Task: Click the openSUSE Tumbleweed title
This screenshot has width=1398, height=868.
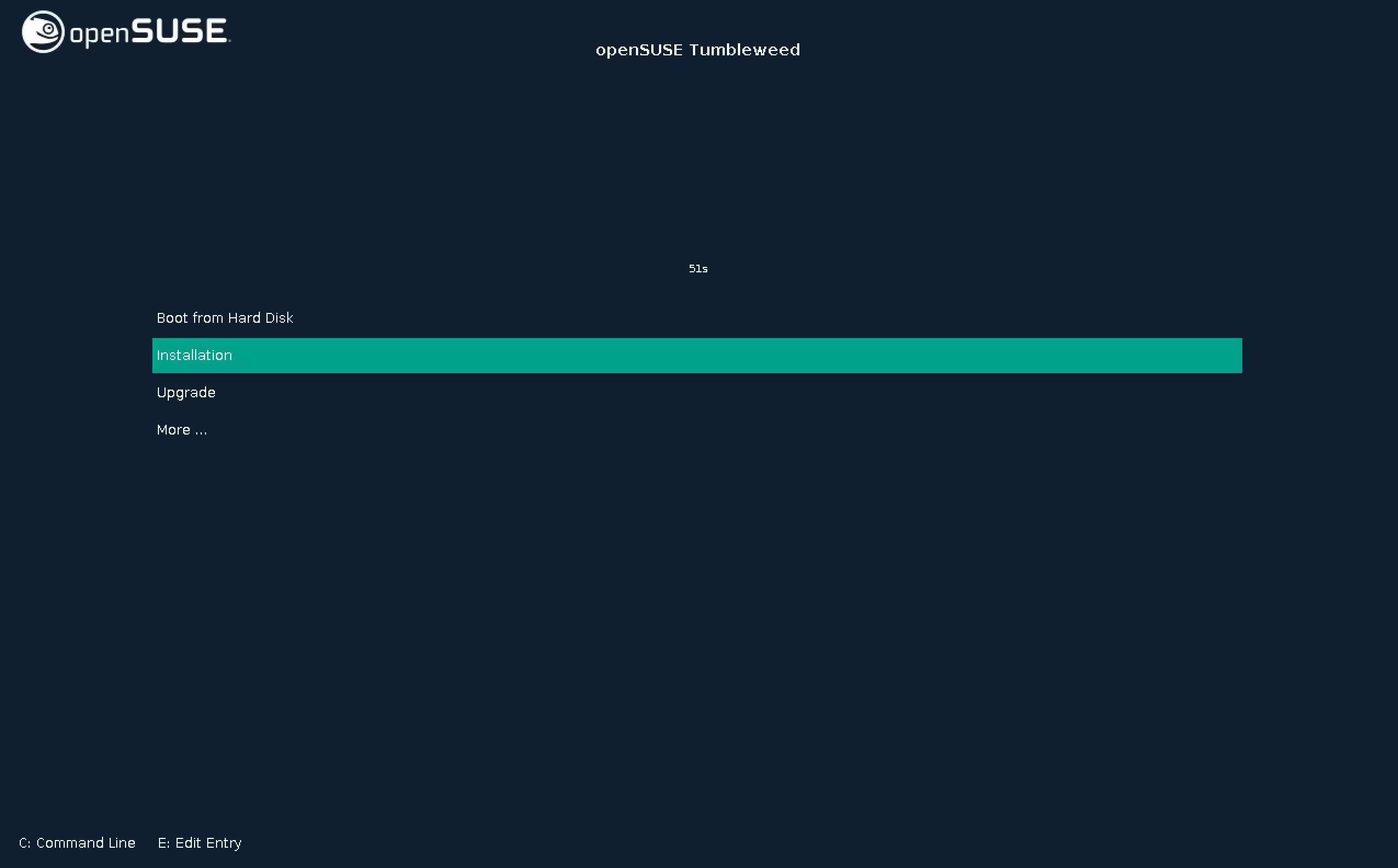Action: 698,49
